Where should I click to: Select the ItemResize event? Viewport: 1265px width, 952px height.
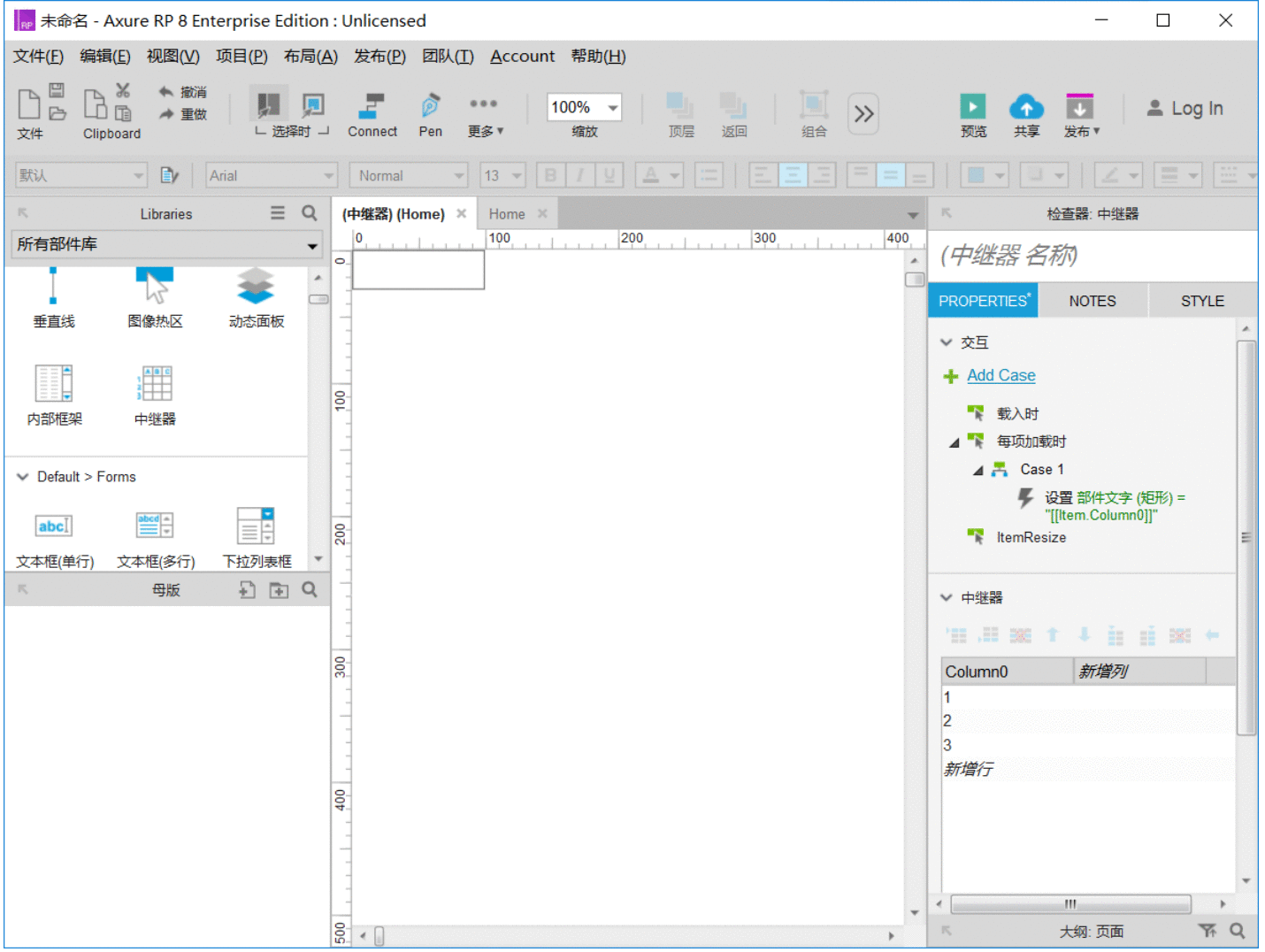point(1031,537)
